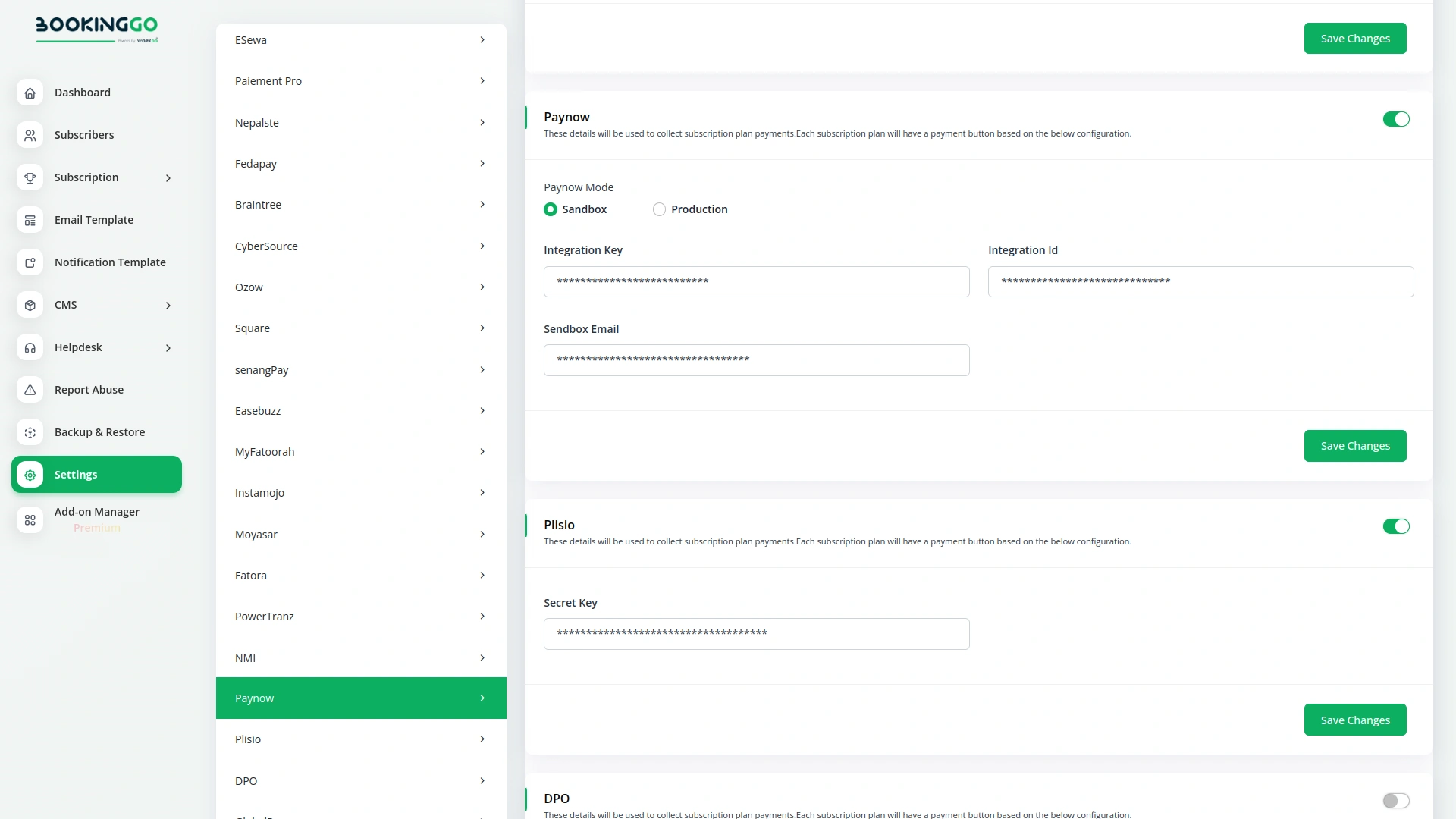Enable the DPO payment gateway
Viewport: 1456px width, 819px height.
pyautogui.click(x=1396, y=800)
